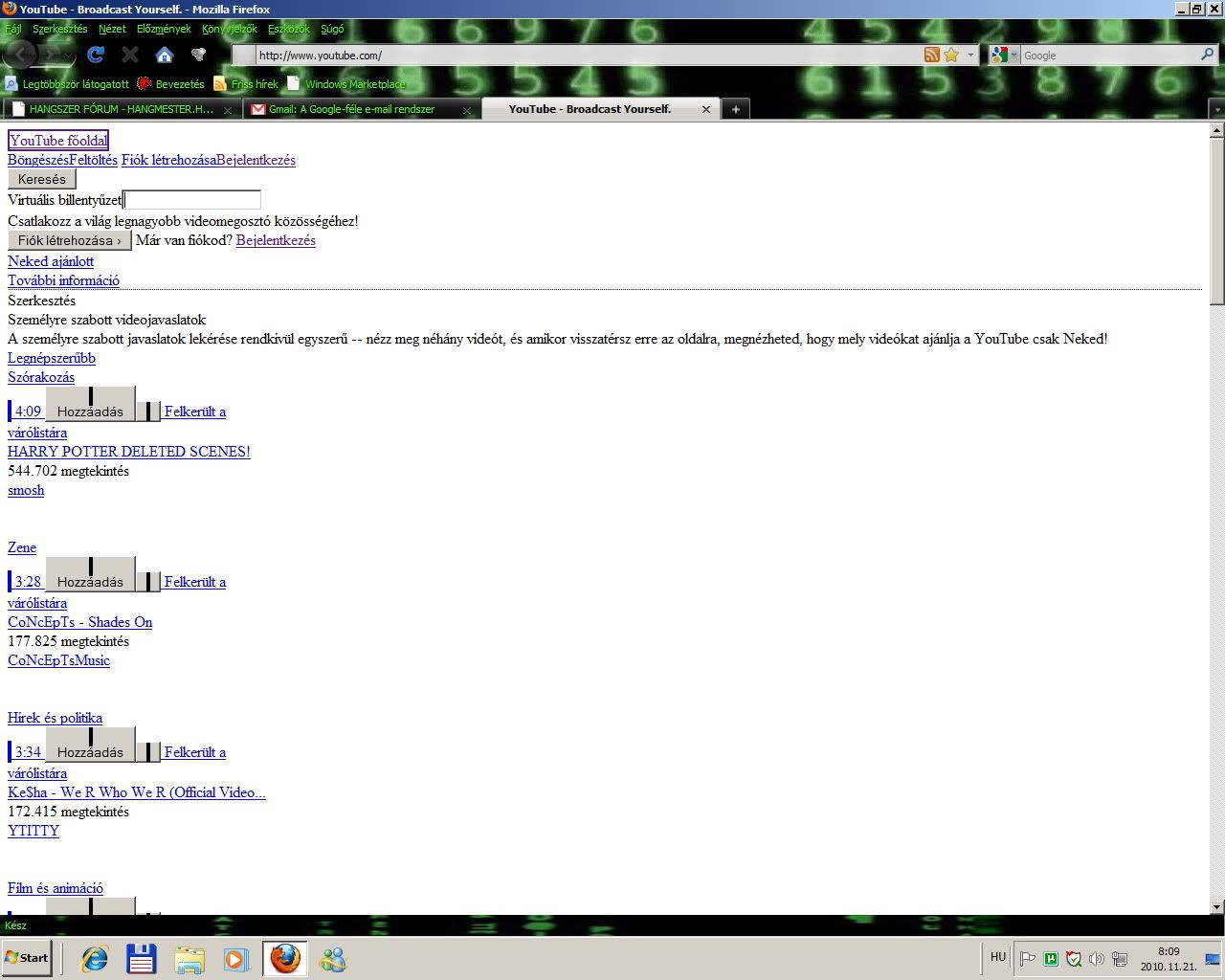Focus the YouTube search text field
Screen dimensions: 1225x980
click(x=192, y=200)
